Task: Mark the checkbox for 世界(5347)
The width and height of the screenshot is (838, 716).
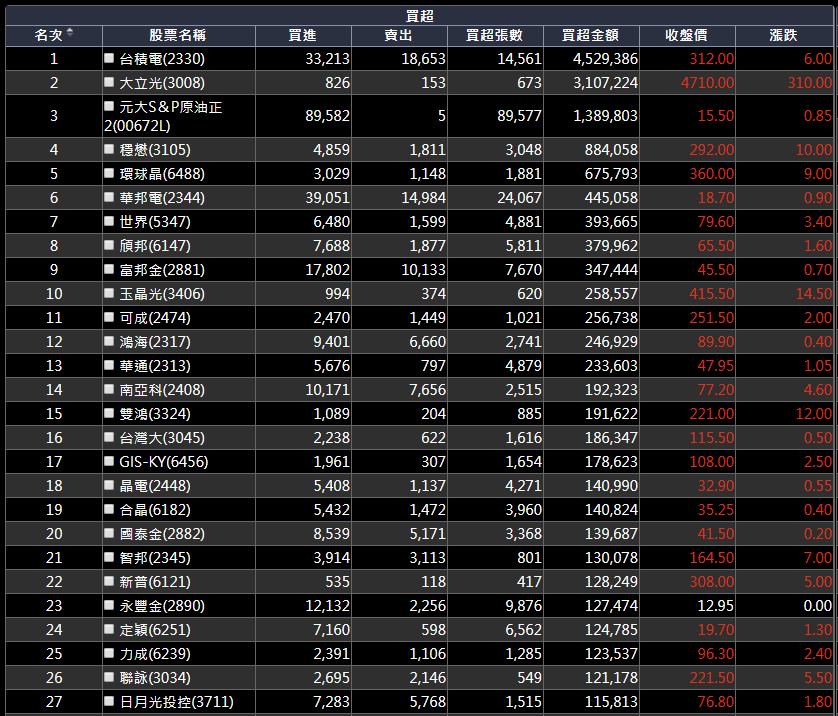Action: pyautogui.click(x=109, y=221)
